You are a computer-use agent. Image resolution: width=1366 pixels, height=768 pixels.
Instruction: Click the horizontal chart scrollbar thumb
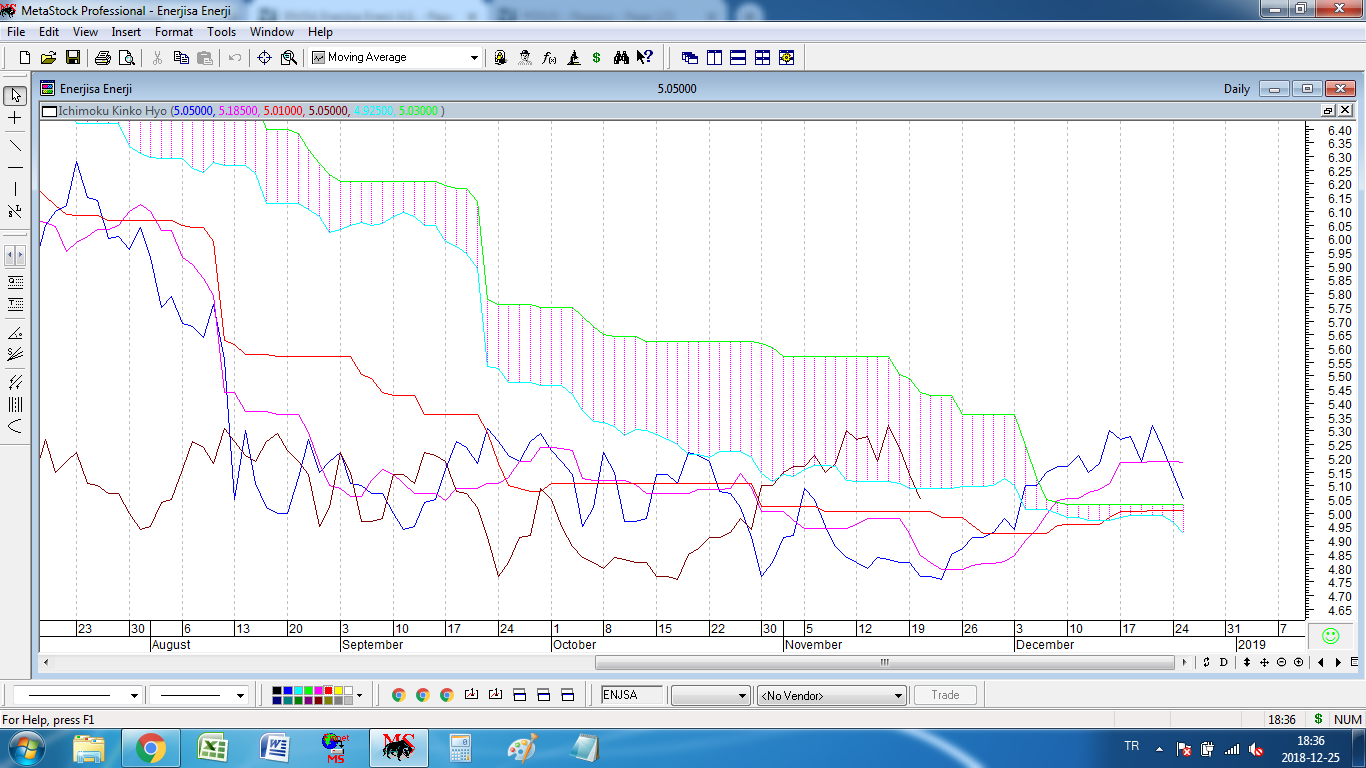click(885, 662)
